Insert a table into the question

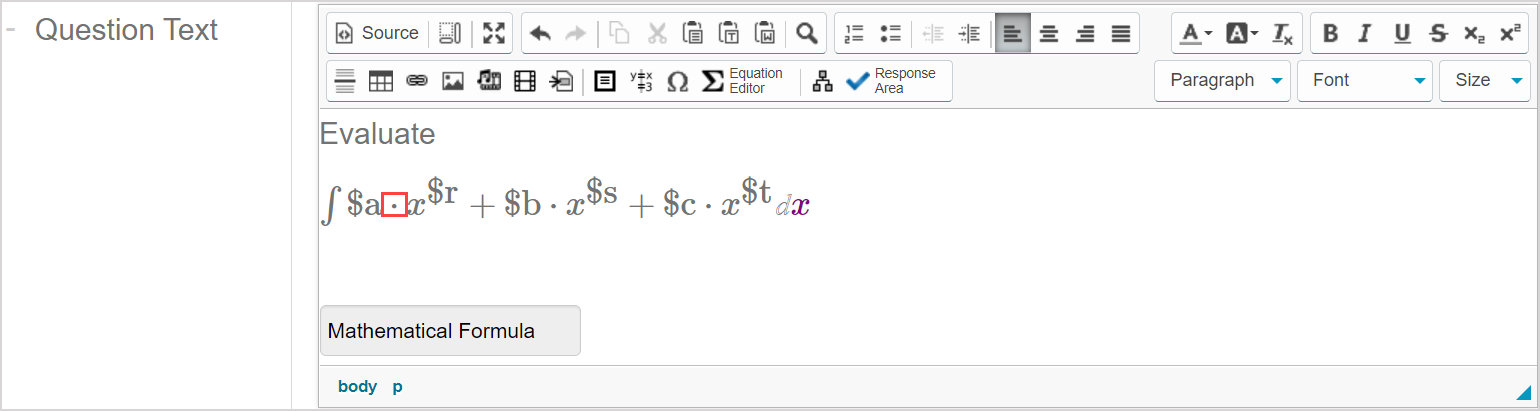381,81
